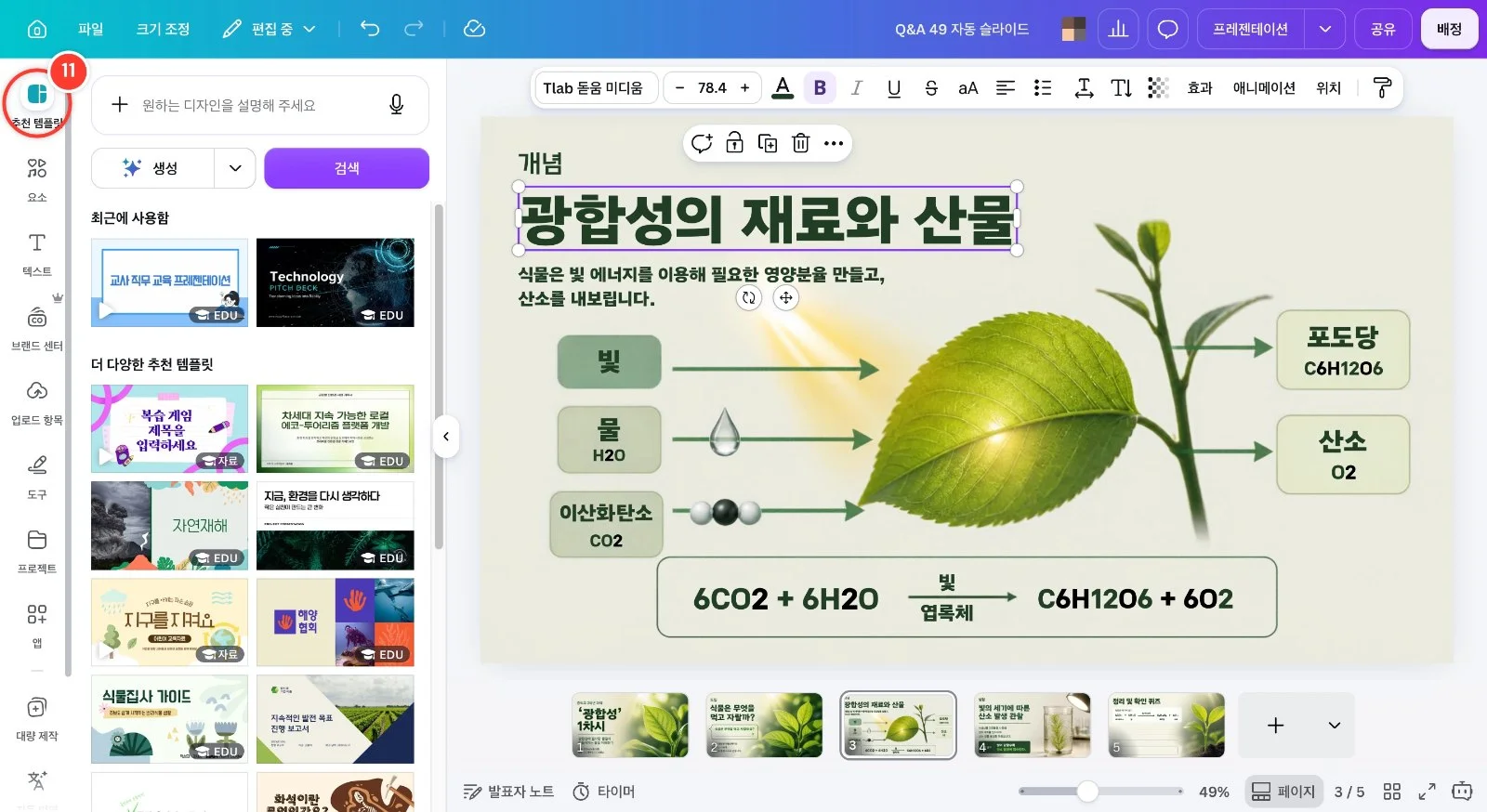This screenshot has height=812, width=1487.
Task: Toggle underline formatting
Action: pyautogui.click(x=894, y=87)
